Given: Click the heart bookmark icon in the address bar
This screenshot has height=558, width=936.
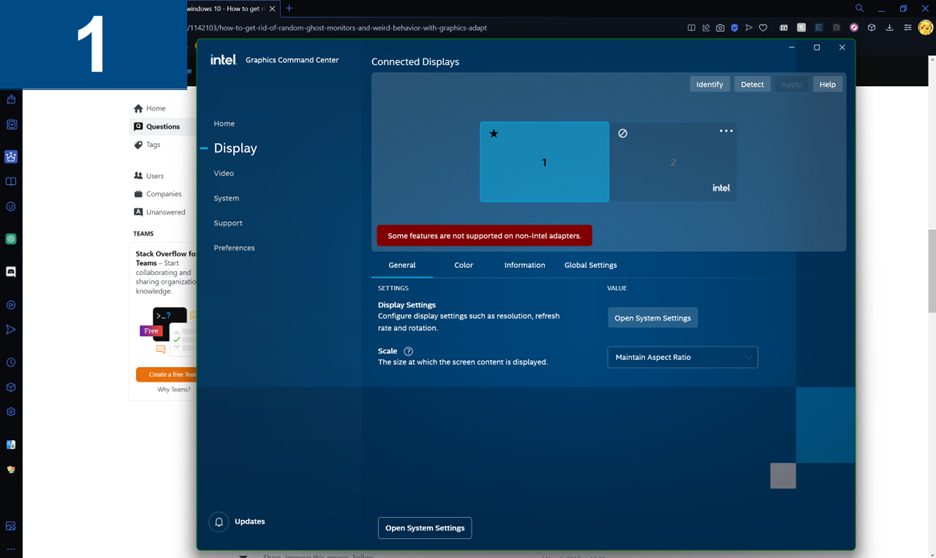Looking at the screenshot, I should pyautogui.click(x=763, y=27).
